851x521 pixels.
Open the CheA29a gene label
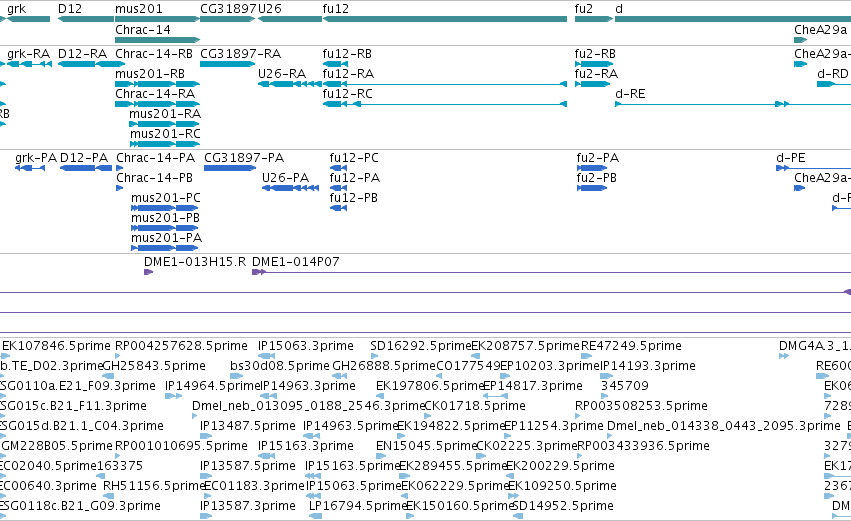pyautogui.click(x=821, y=29)
